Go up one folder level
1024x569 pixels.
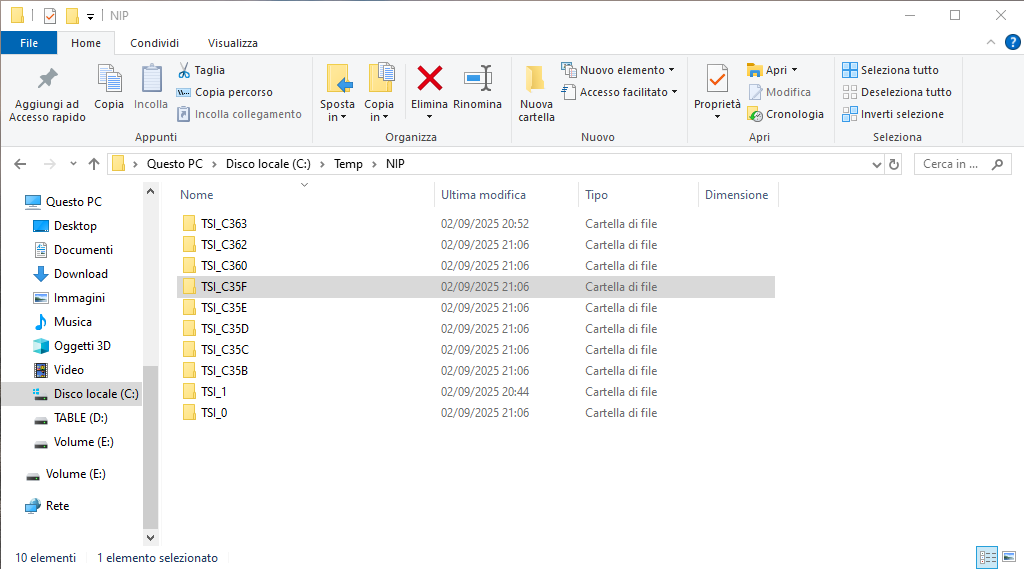pyautogui.click(x=94, y=164)
